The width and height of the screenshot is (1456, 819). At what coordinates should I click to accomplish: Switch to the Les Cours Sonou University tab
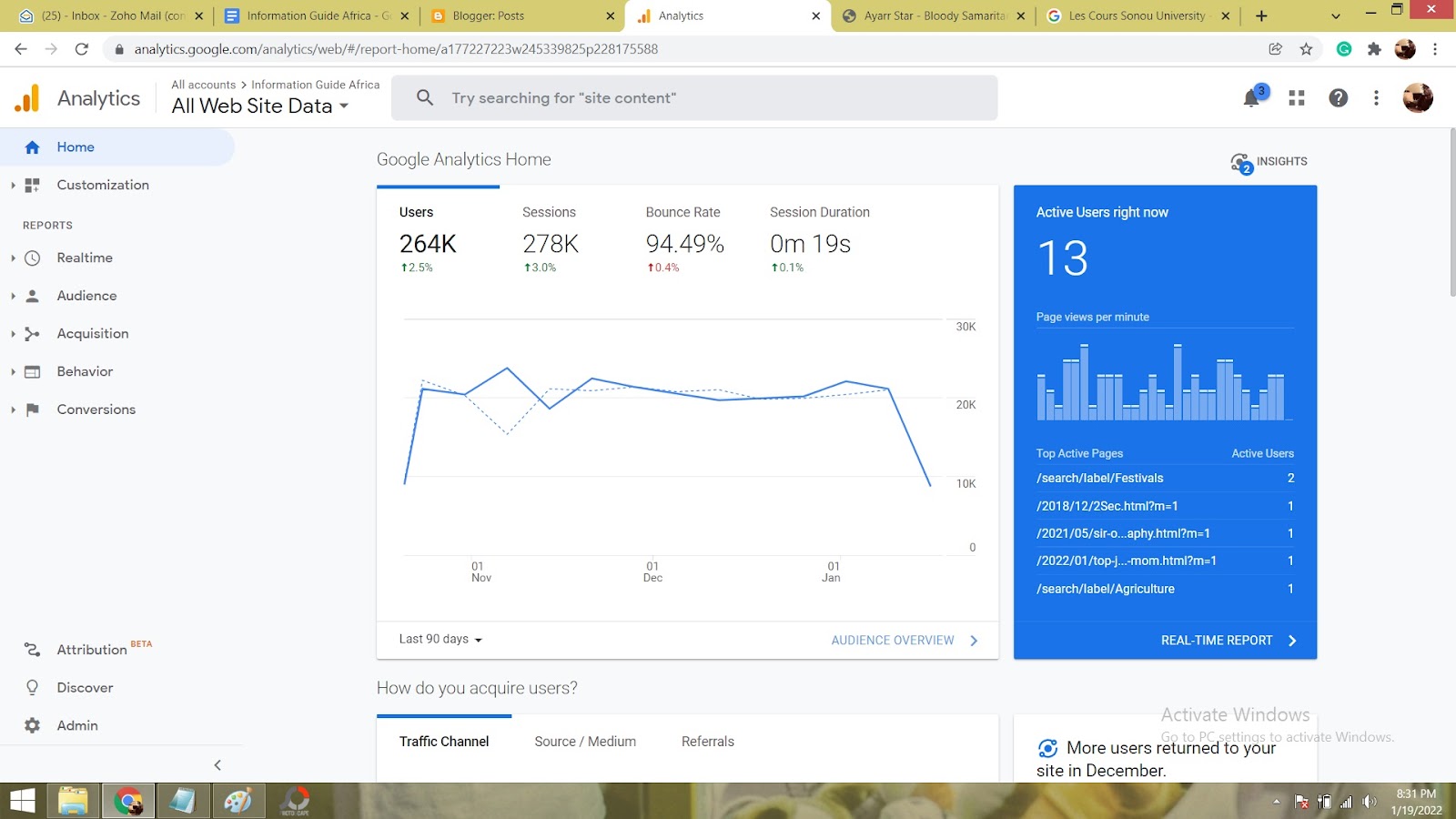[1137, 15]
